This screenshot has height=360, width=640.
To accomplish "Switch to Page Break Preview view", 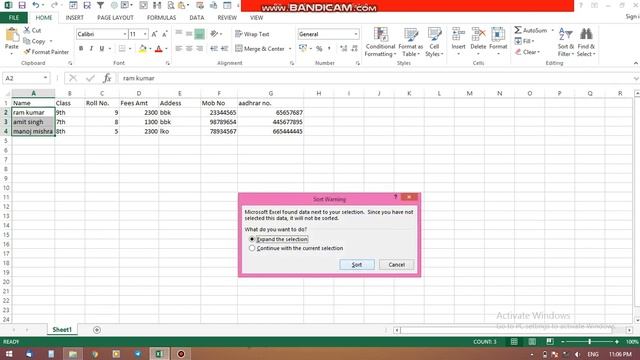I will [550, 342].
